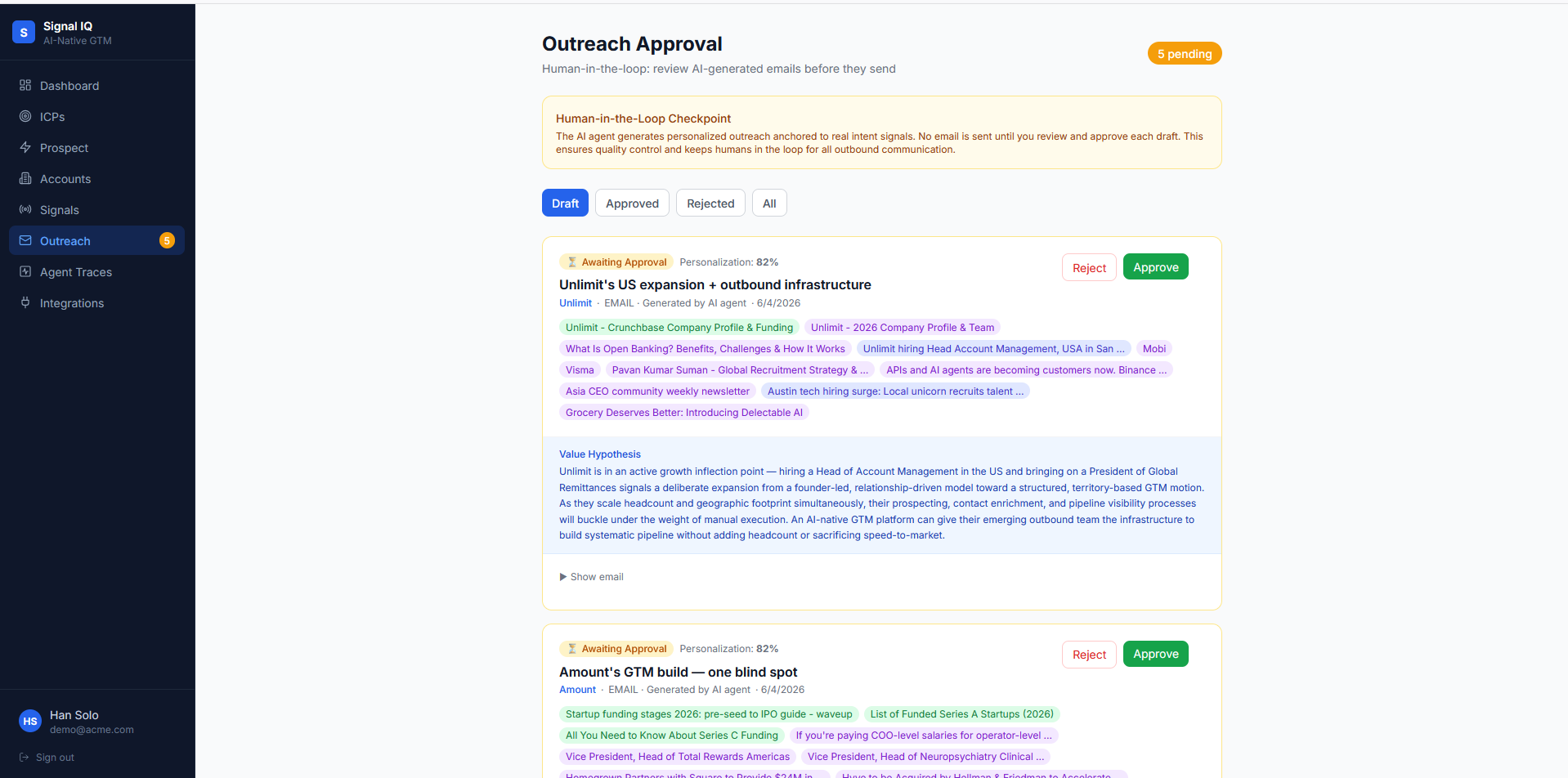Click hourglass icon on Amount draft

coord(572,649)
